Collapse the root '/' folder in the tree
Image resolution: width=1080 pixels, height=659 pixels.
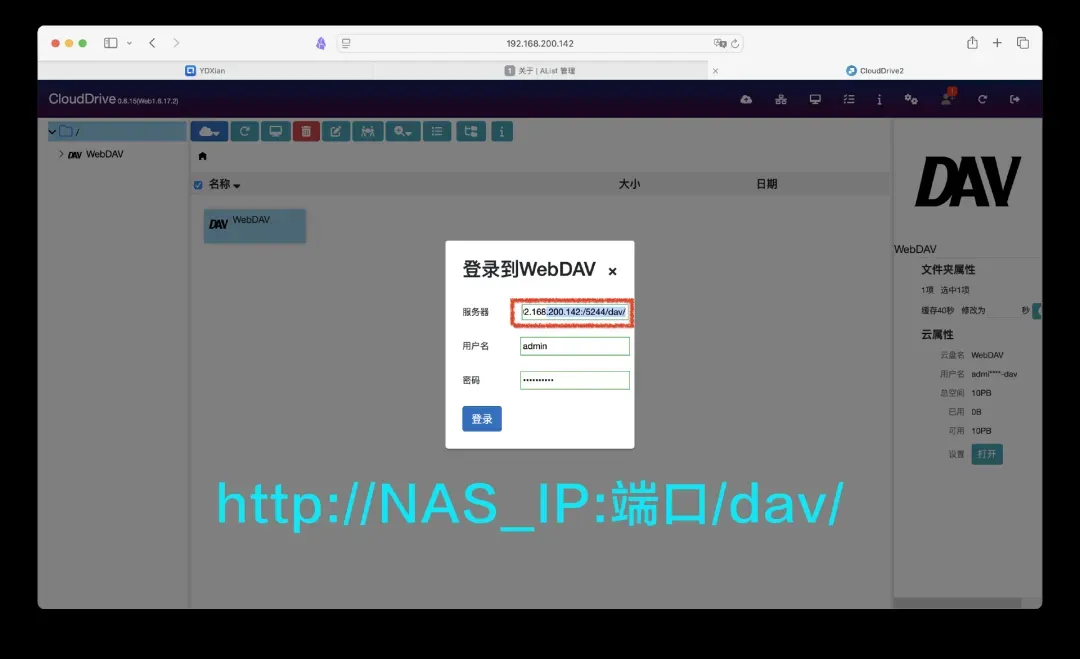point(52,132)
